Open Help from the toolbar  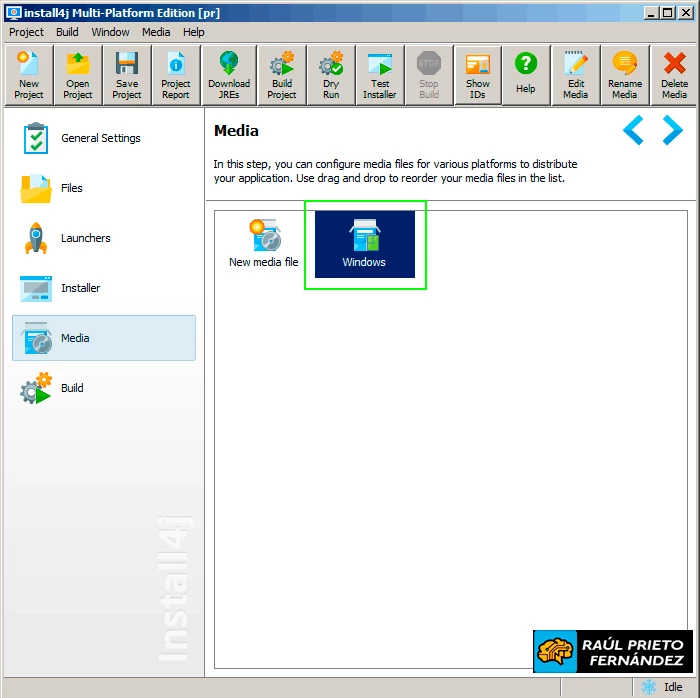pyautogui.click(x=526, y=75)
